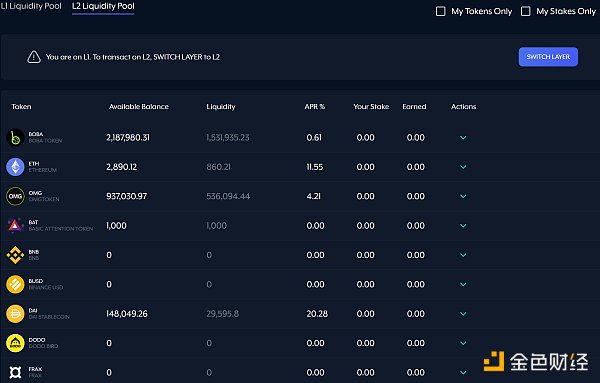The image size is (600, 383).
Task: Click the BASIC ATTENTION TOKEN label
Action: tap(61, 229)
